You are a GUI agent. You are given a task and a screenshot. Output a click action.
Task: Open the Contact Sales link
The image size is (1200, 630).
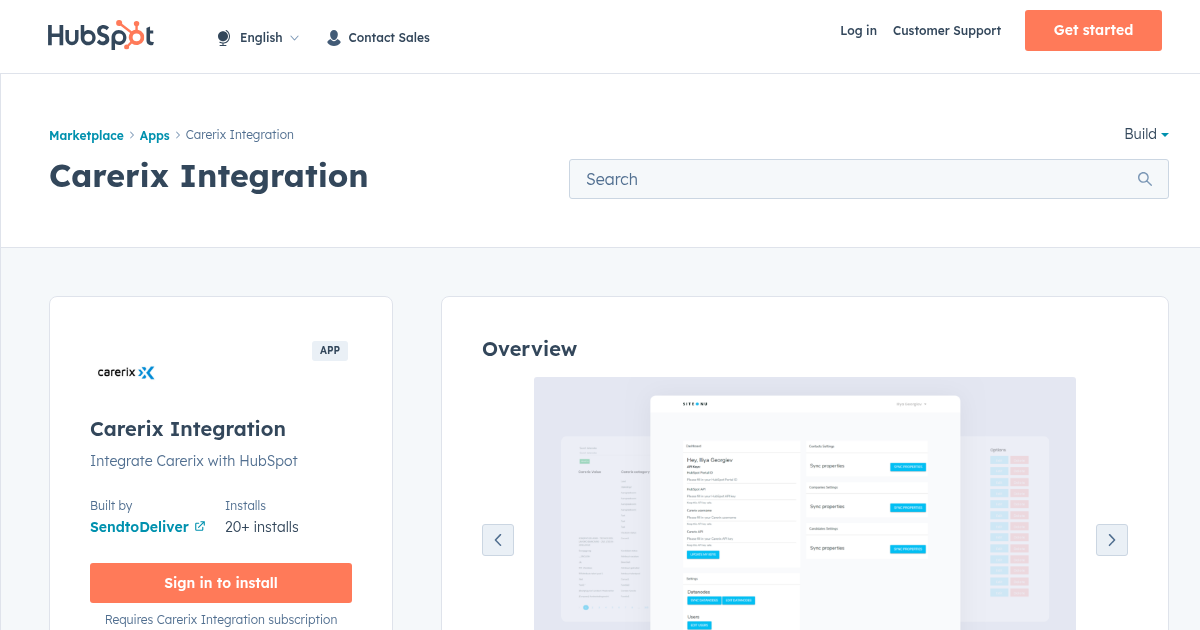tap(389, 38)
